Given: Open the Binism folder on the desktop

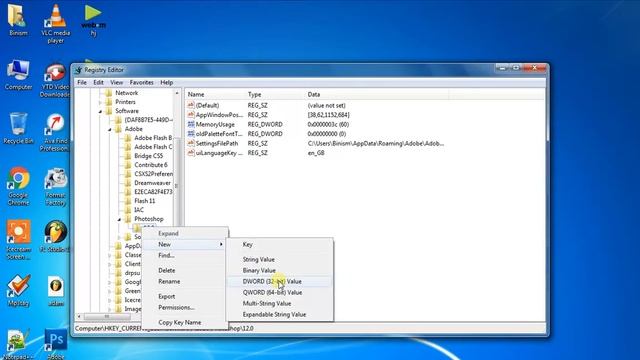Looking at the screenshot, I should [x=18, y=19].
